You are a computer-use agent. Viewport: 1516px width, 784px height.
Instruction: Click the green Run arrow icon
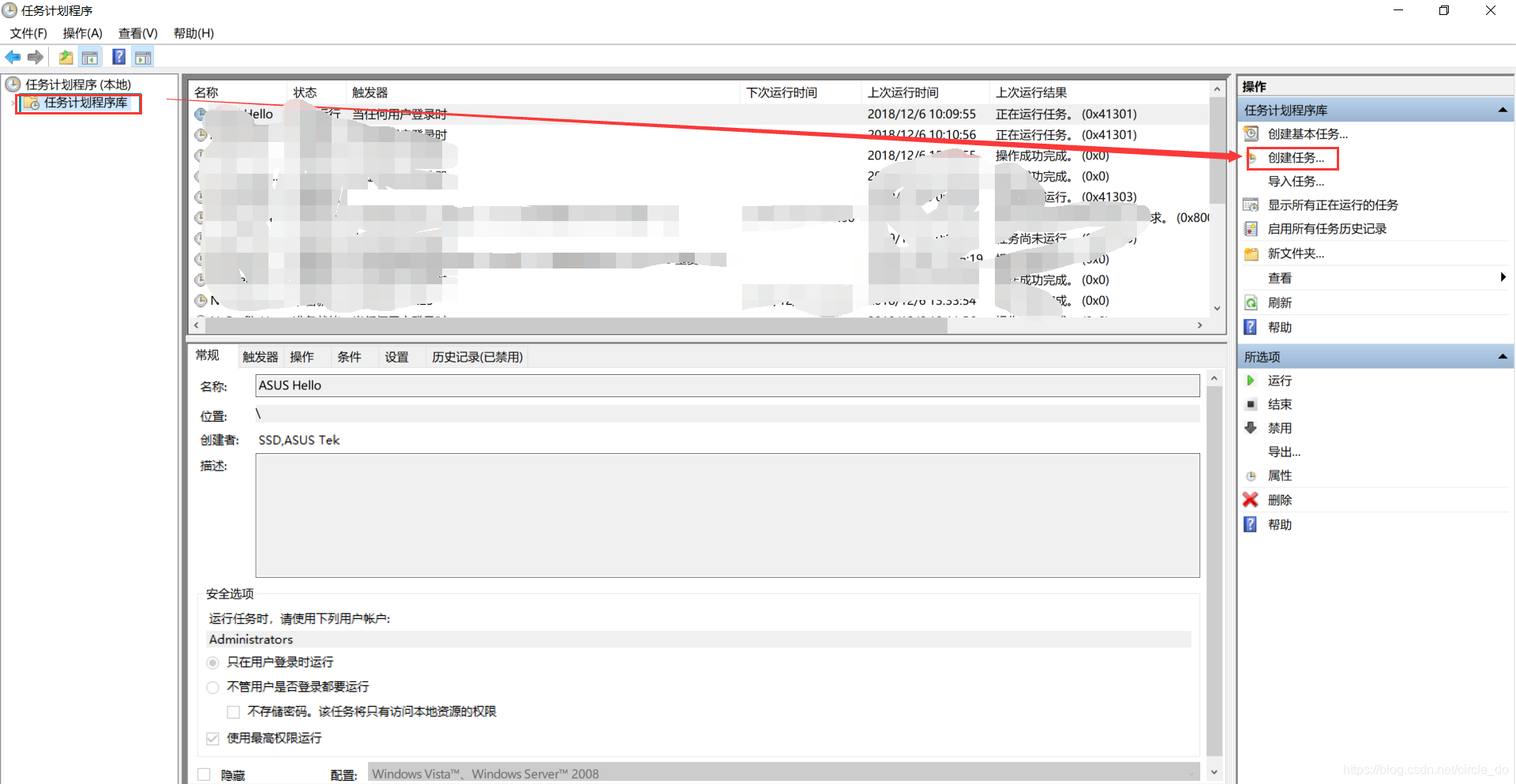[1251, 381]
